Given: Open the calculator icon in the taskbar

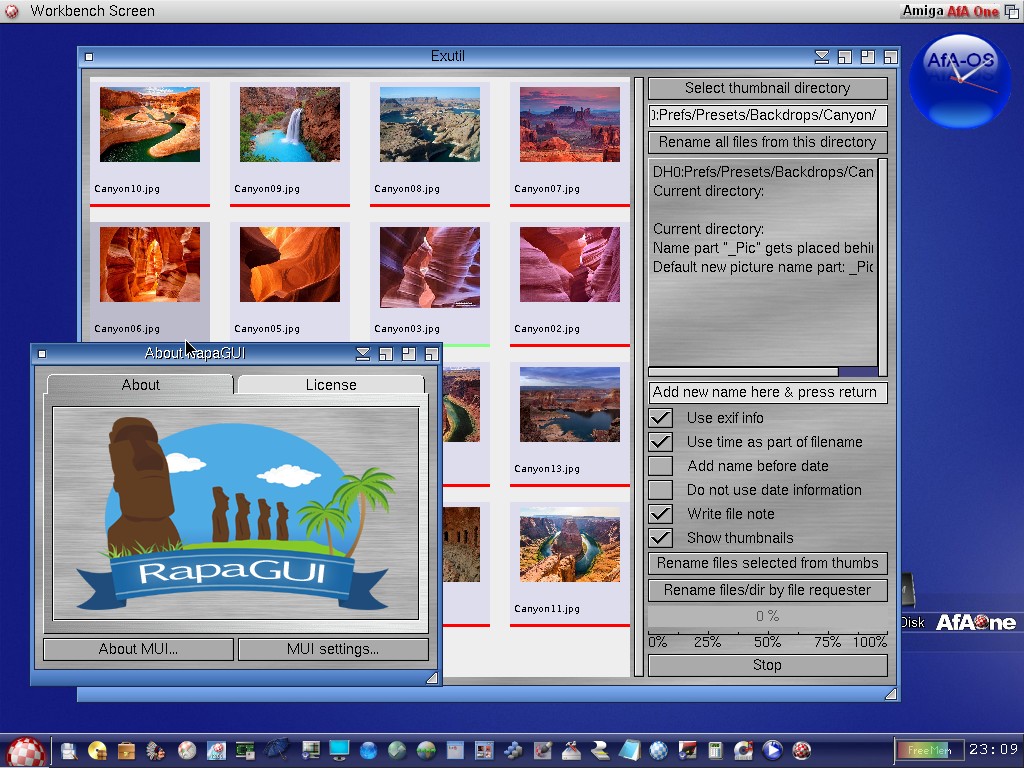Looking at the screenshot, I should tap(716, 750).
